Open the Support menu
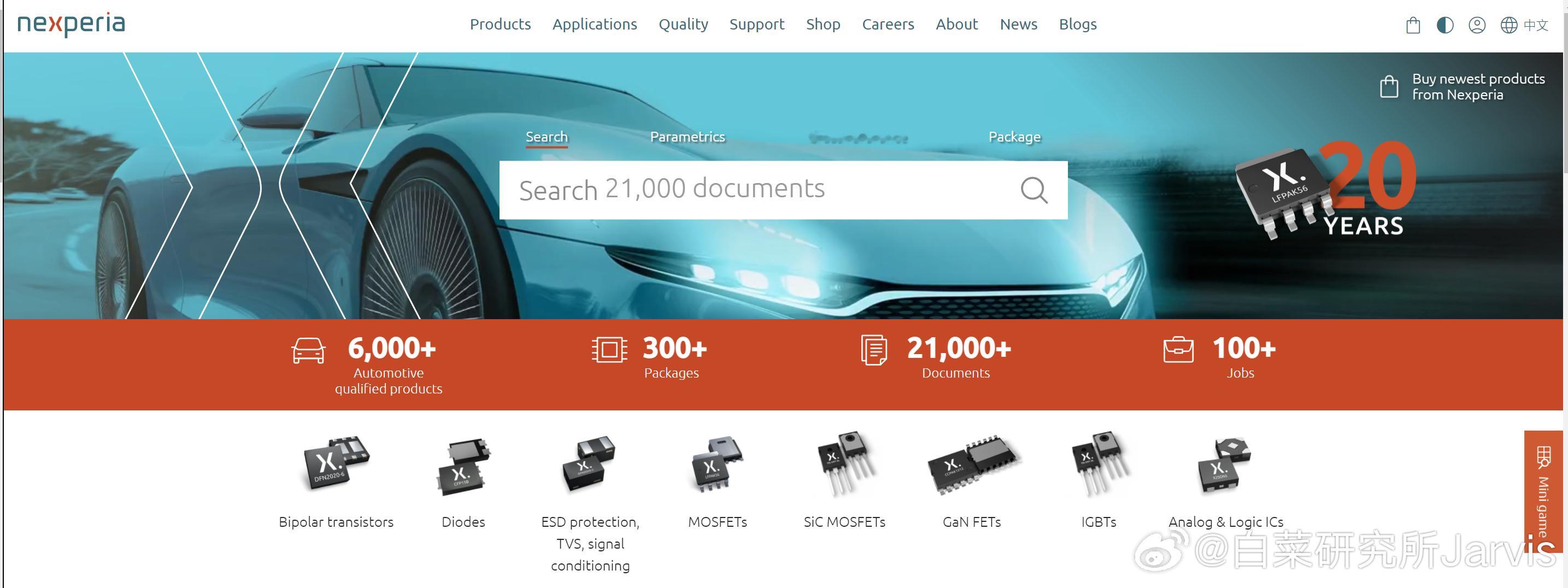This screenshot has width=1568, height=588. pos(757,25)
